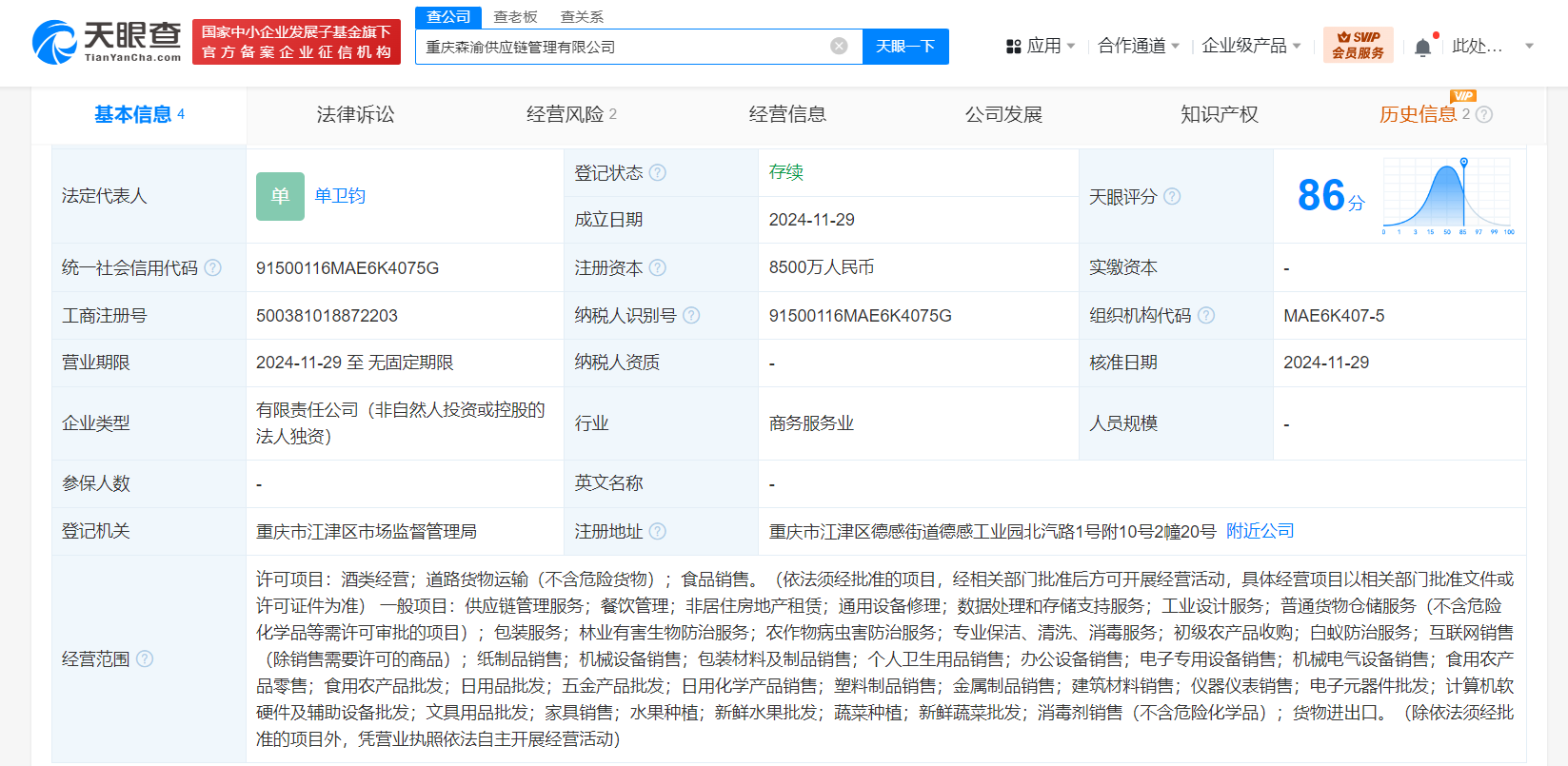Click the 核准日期 value 2024-11-29
Viewport: 1568px width, 766px height.
[x=1326, y=363]
